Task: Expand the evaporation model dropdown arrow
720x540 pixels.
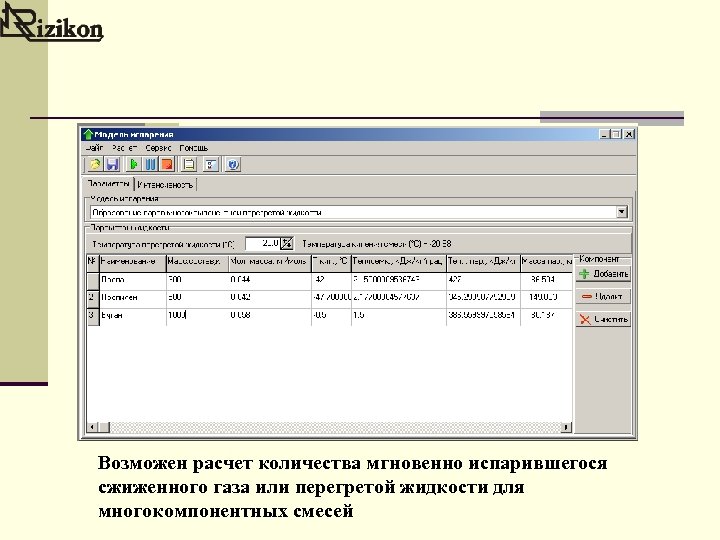Action: point(622,212)
